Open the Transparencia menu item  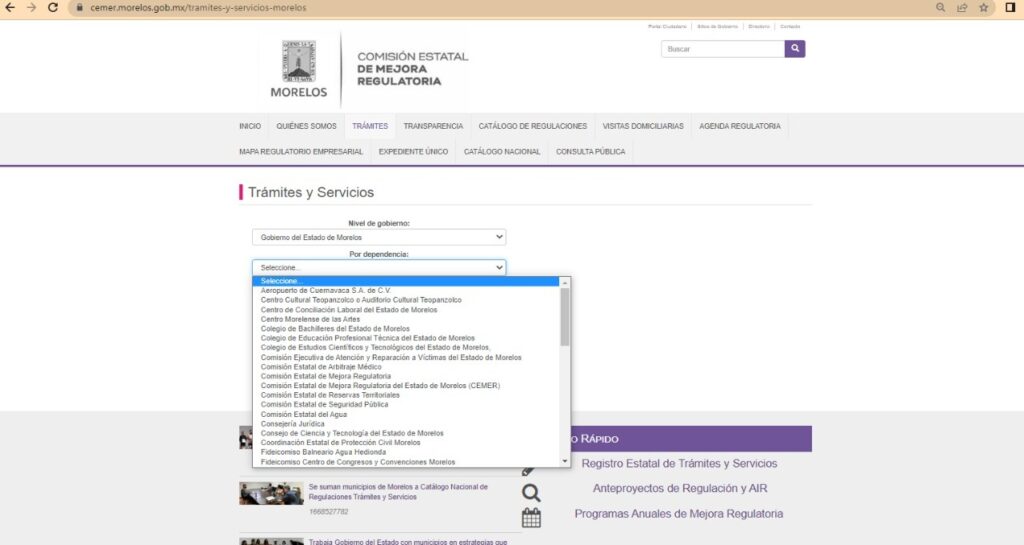pos(433,126)
